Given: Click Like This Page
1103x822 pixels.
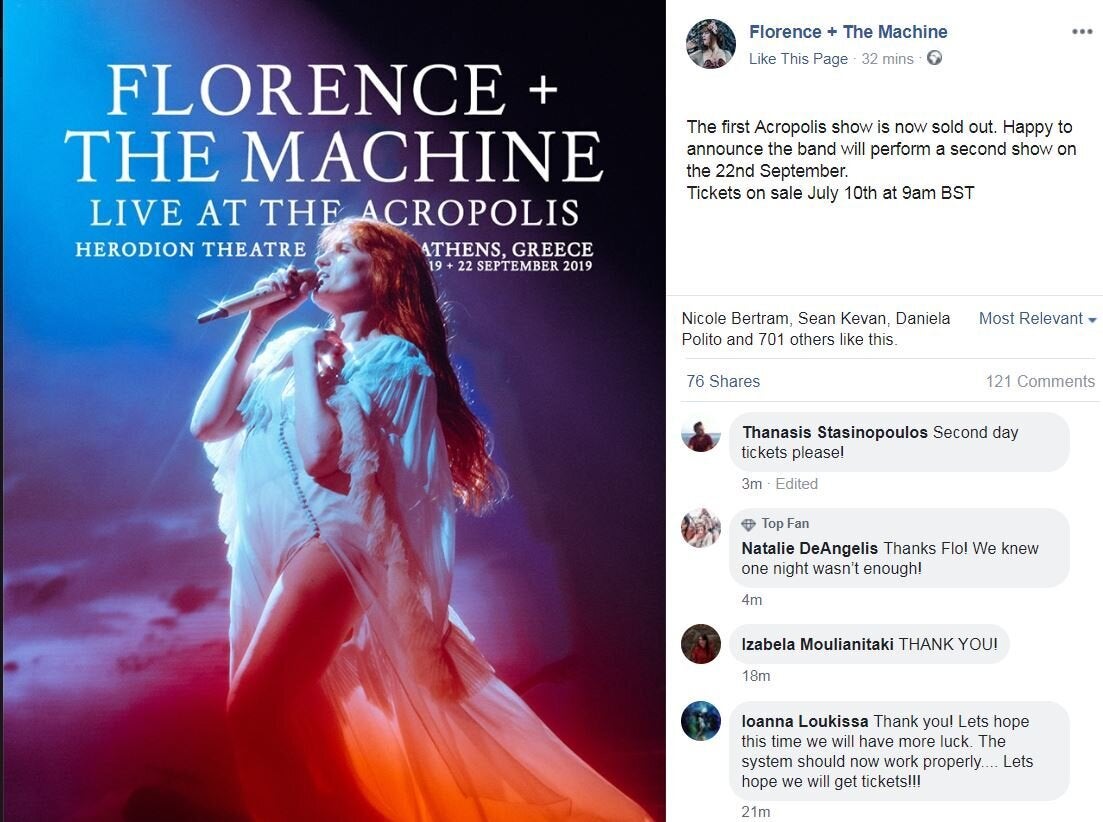Looking at the screenshot, I should coord(798,59).
